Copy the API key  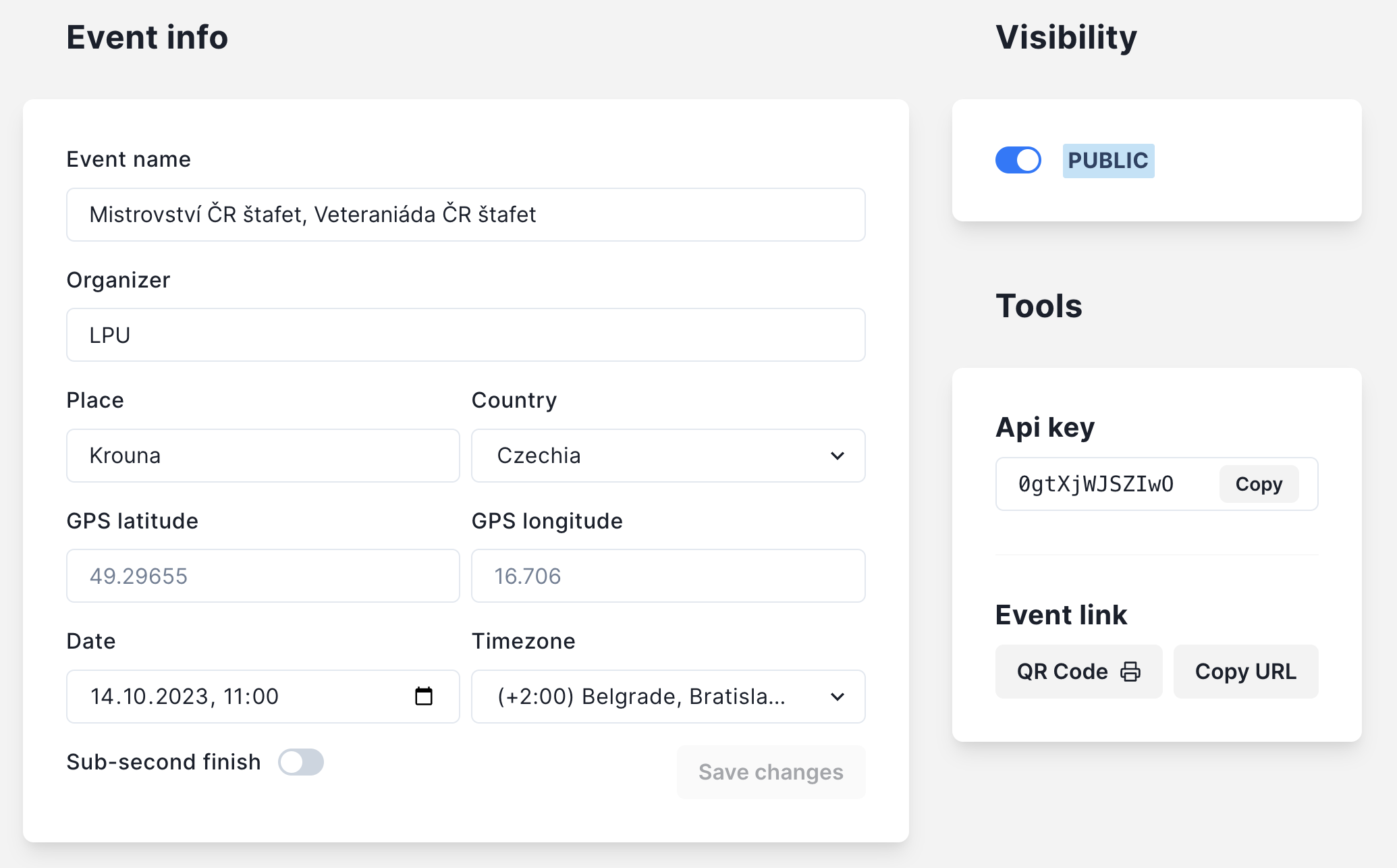1258,484
